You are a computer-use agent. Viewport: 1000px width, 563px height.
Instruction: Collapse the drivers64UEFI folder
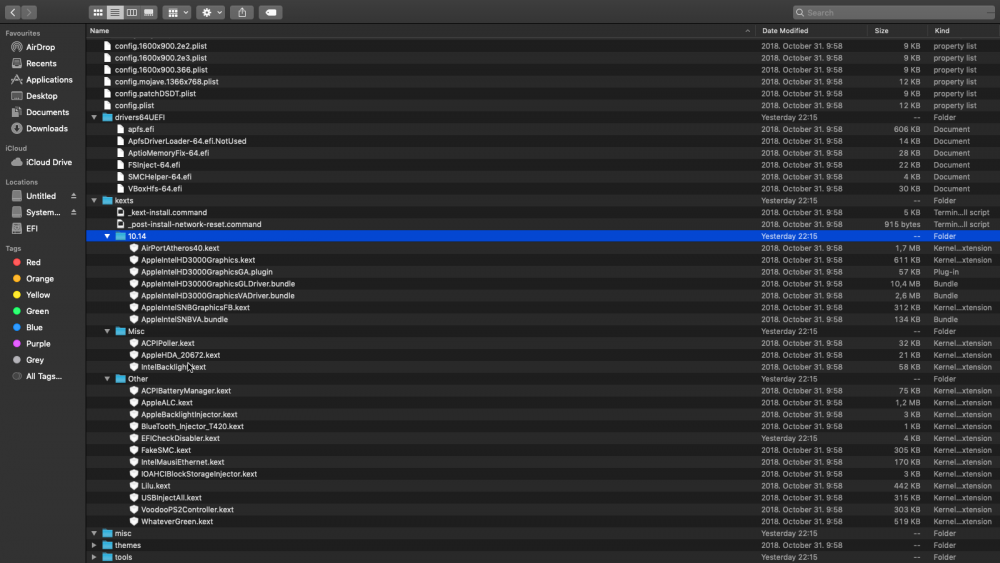click(x=94, y=117)
